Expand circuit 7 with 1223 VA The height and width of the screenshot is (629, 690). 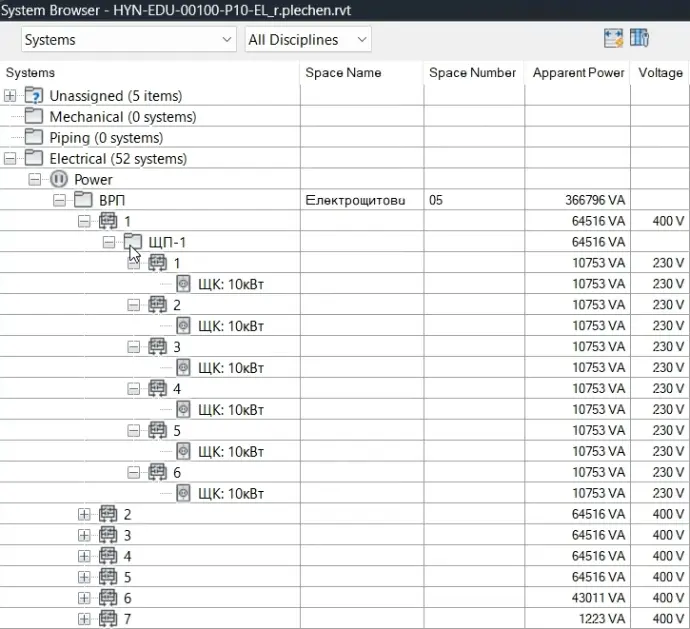[84, 619]
